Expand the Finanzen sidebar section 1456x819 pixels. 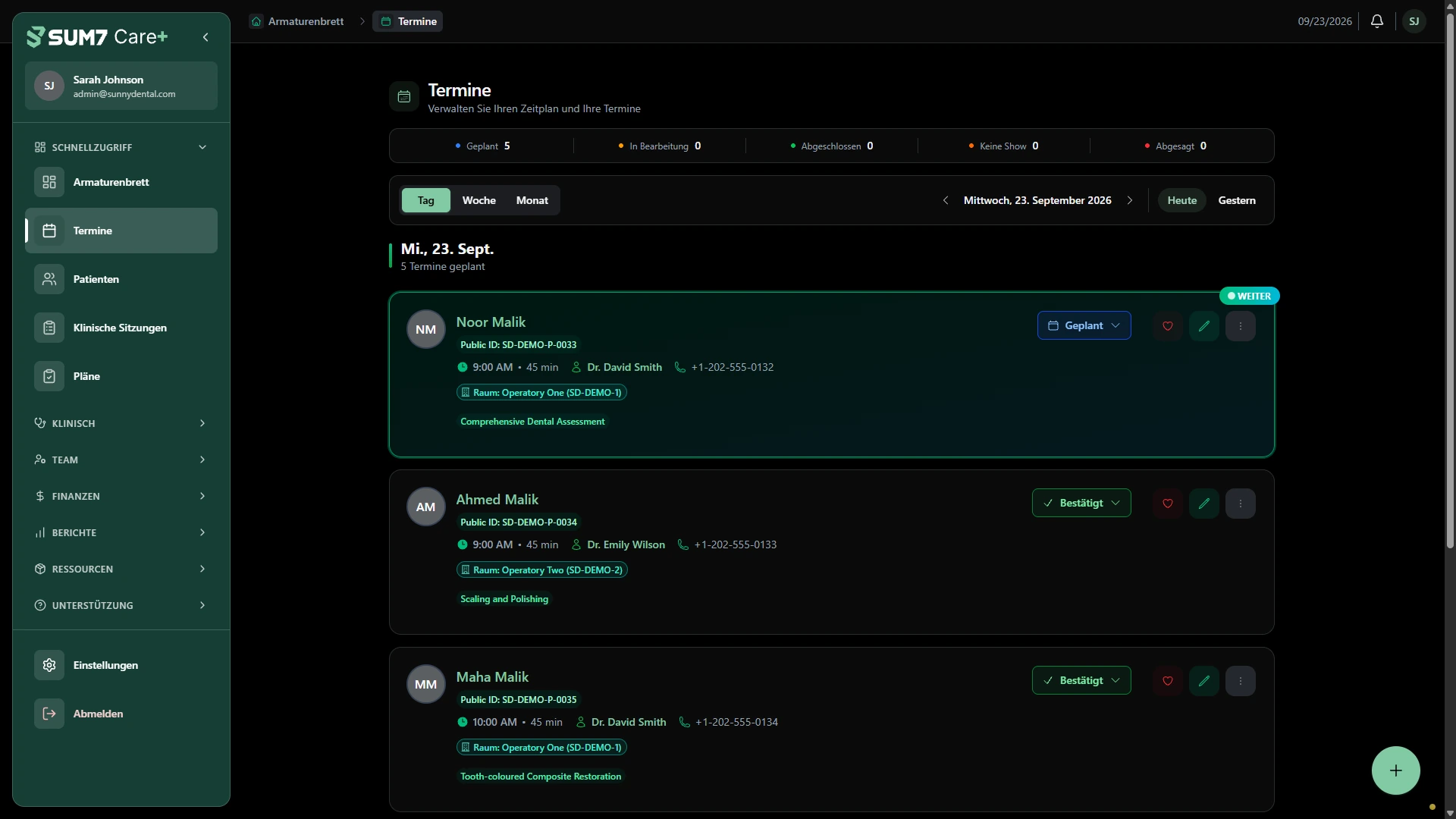(121, 496)
